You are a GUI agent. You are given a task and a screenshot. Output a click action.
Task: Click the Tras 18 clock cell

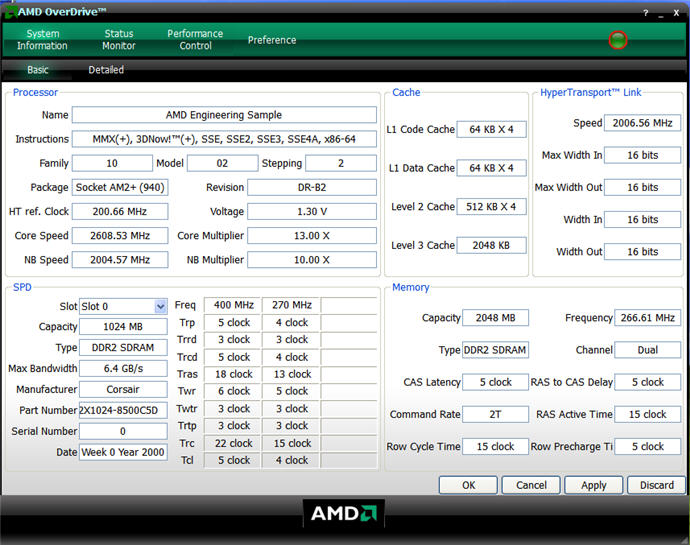click(x=234, y=374)
